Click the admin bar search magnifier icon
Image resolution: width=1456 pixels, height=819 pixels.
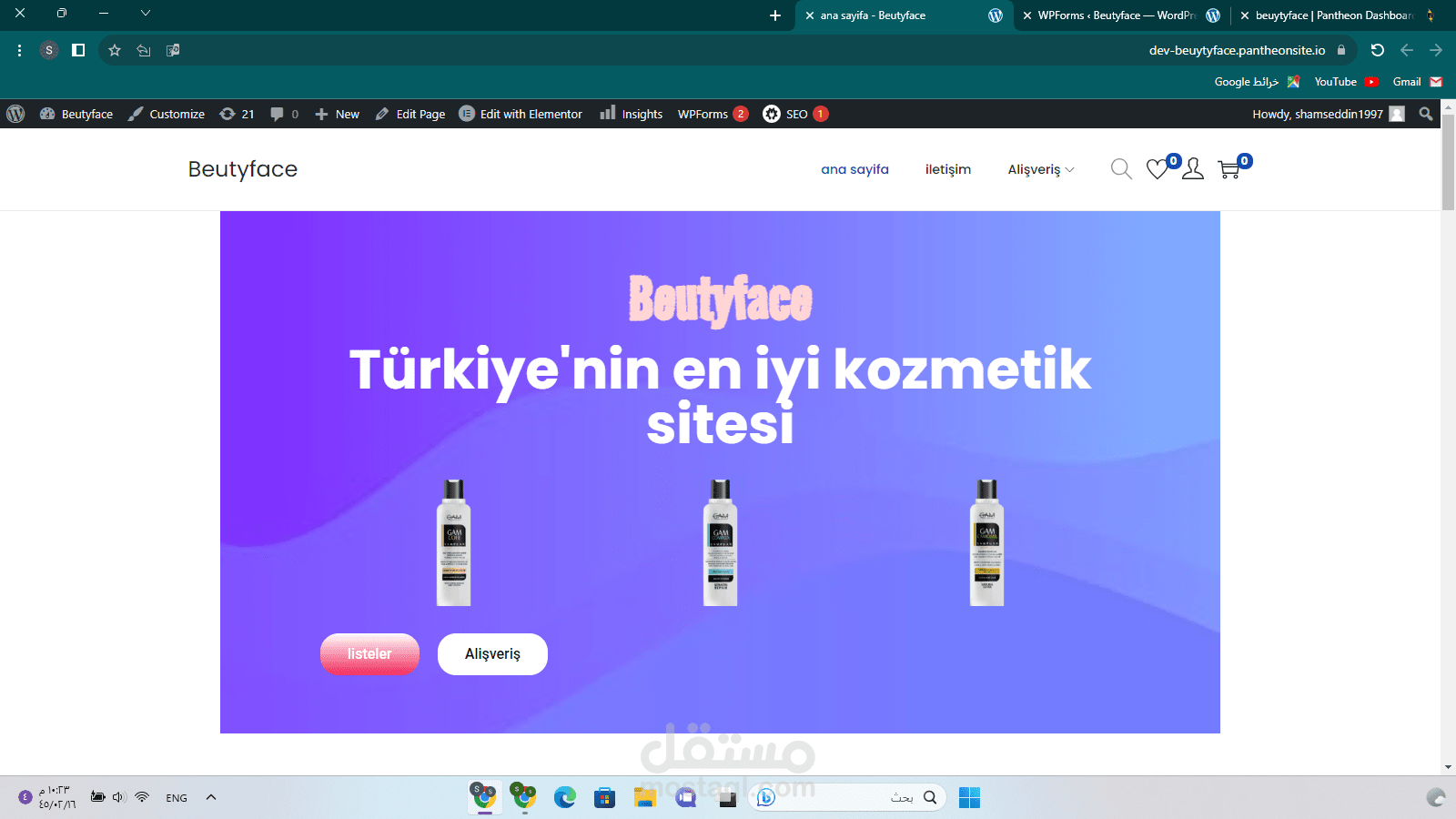tap(1426, 114)
